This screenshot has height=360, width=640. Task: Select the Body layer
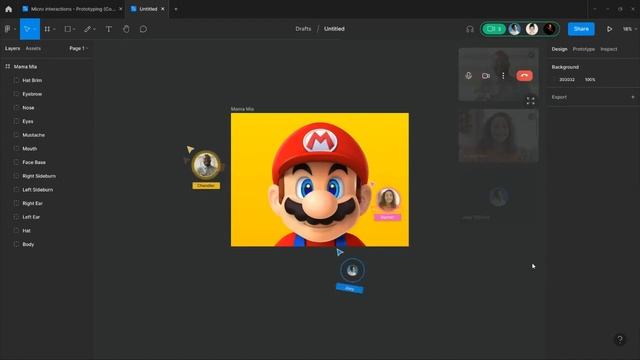click(28, 244)
